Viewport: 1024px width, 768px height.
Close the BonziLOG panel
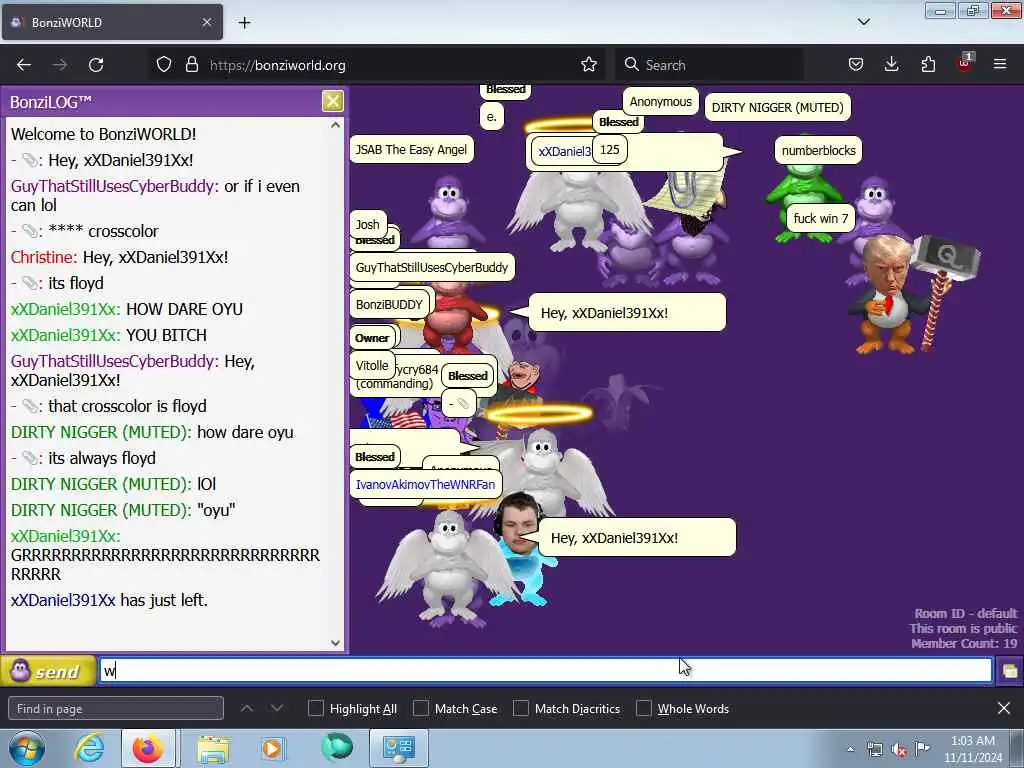pos(332,101)
